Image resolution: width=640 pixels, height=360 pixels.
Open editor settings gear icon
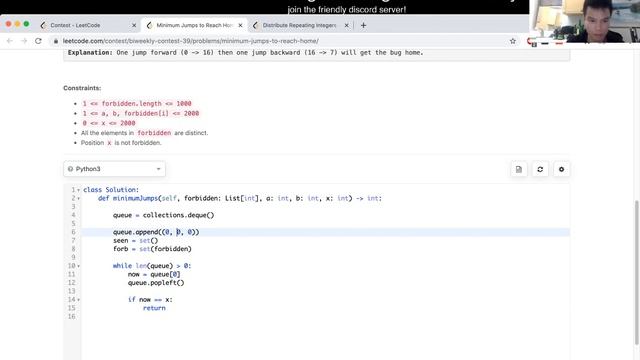click(561, 169)
